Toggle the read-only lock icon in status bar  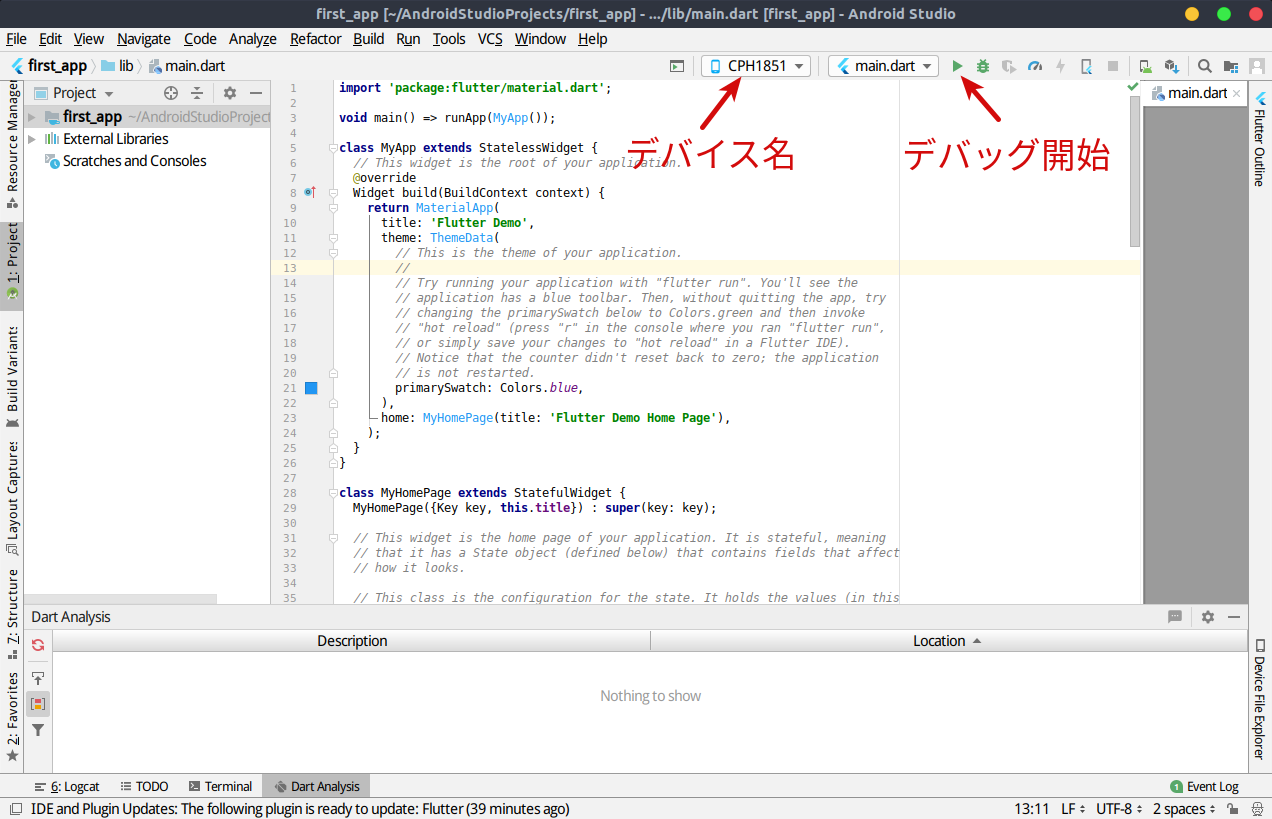click(1233, 809)
